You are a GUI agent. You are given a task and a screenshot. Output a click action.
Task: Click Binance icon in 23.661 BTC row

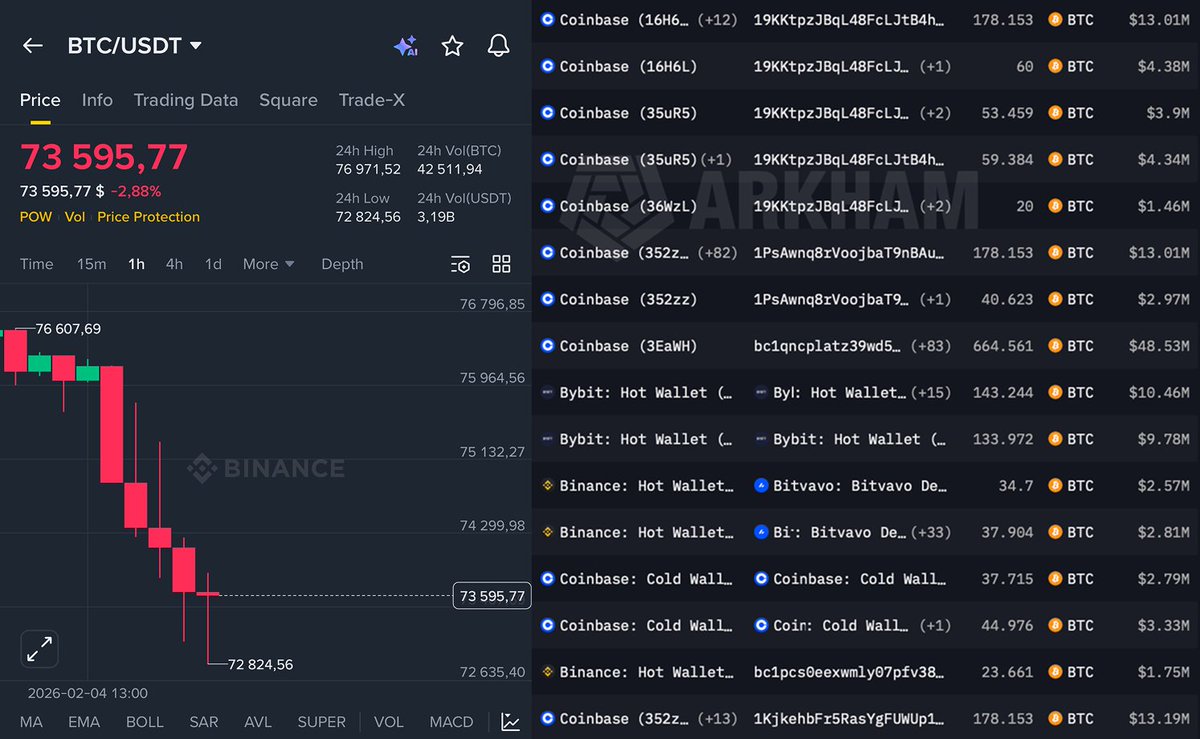point(547,672)
